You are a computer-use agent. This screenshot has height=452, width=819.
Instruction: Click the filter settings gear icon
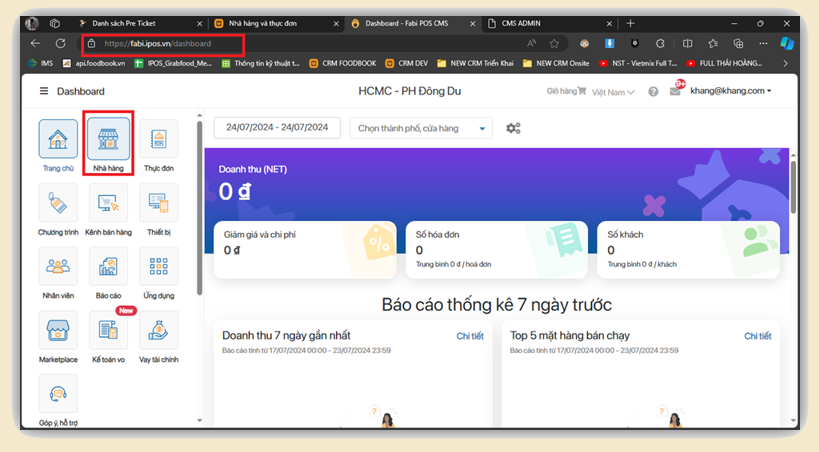[513, 128]
